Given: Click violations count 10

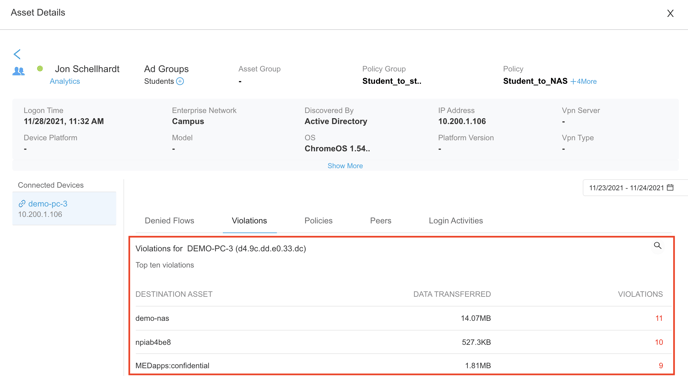Looking at the screenshot, I should click(659, 342).
